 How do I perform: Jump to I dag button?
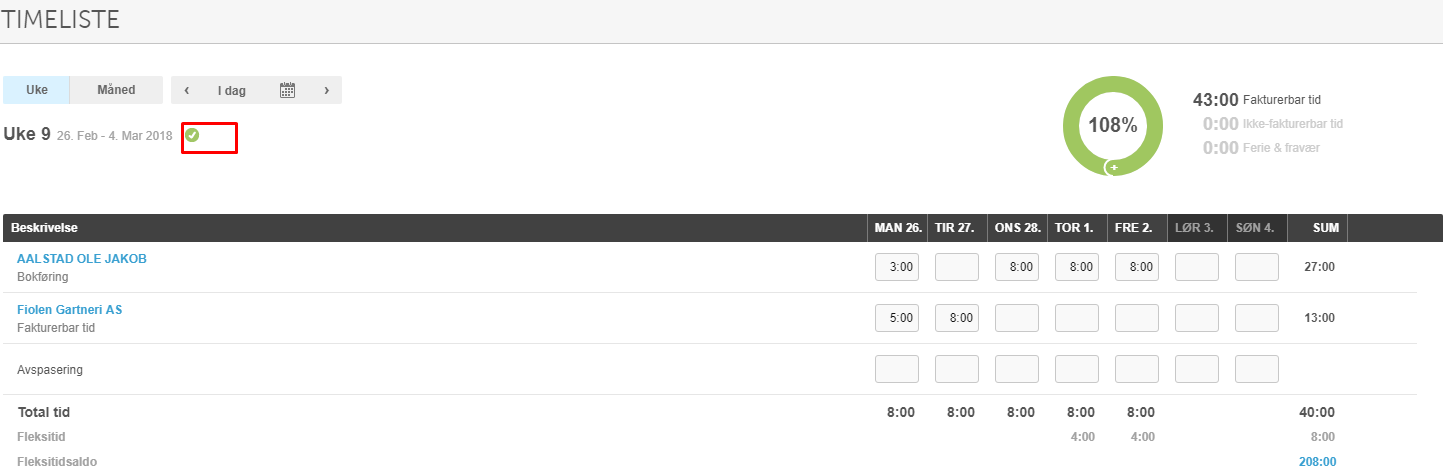(233, 90)
